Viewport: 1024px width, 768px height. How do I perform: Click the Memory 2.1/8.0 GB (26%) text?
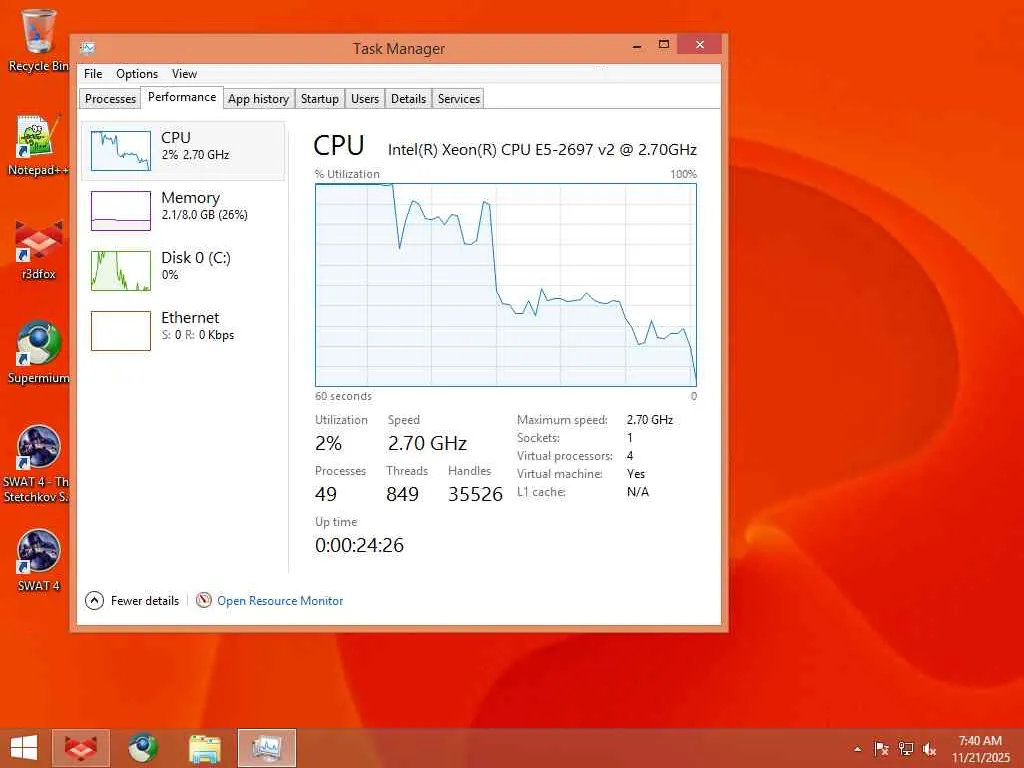pyautogui.click(x=204, y=215)
